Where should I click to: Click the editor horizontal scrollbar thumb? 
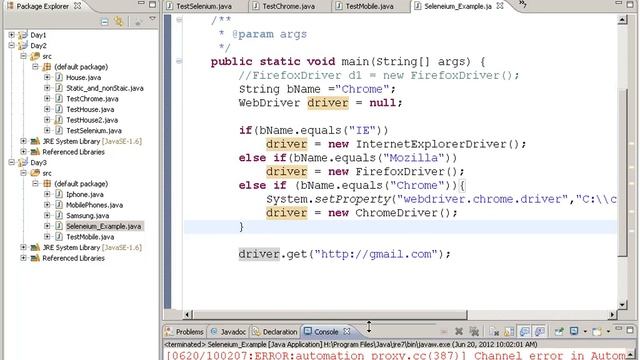[x=330, y=314]
